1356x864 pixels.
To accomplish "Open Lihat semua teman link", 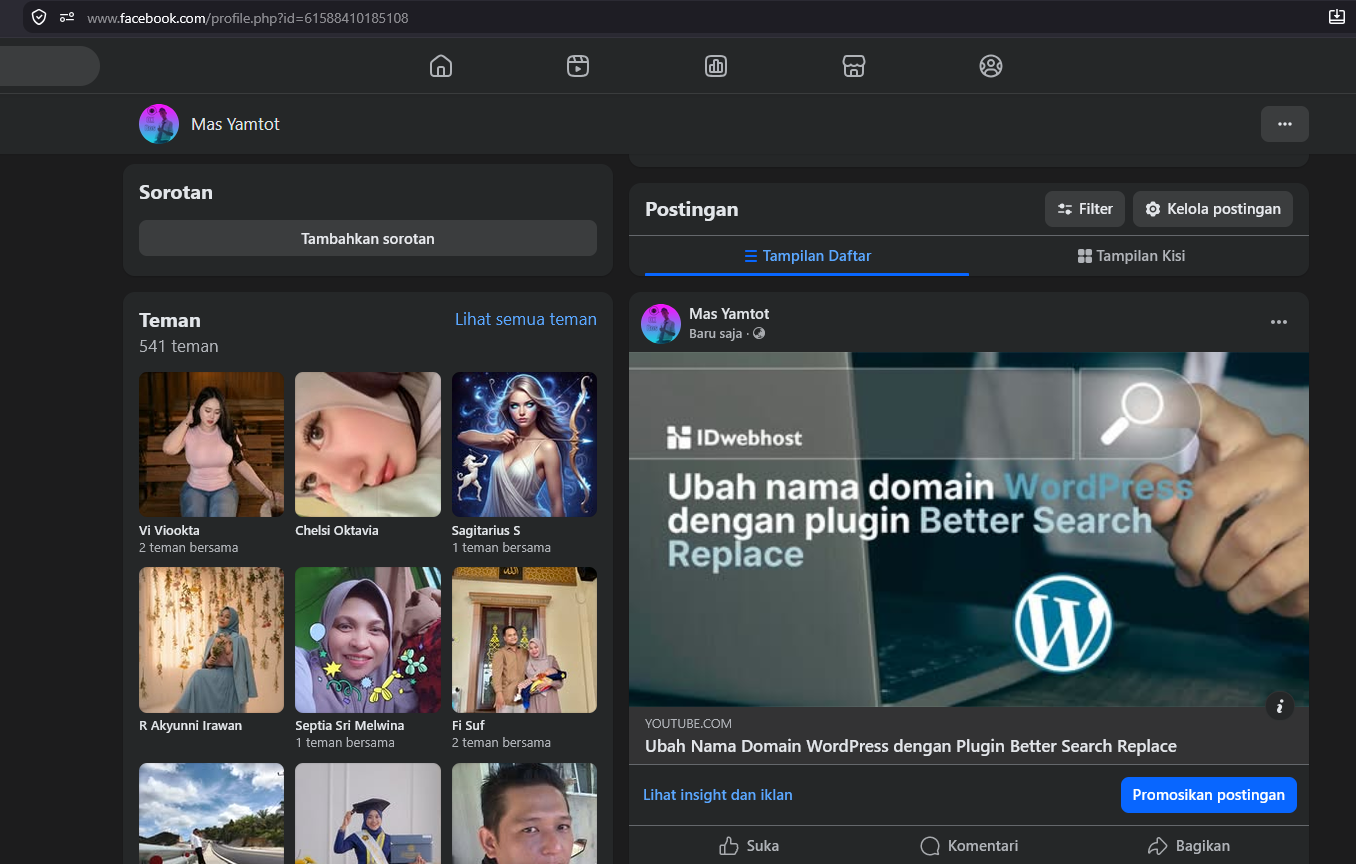I will pyautogui.click(x=526, y=319).
